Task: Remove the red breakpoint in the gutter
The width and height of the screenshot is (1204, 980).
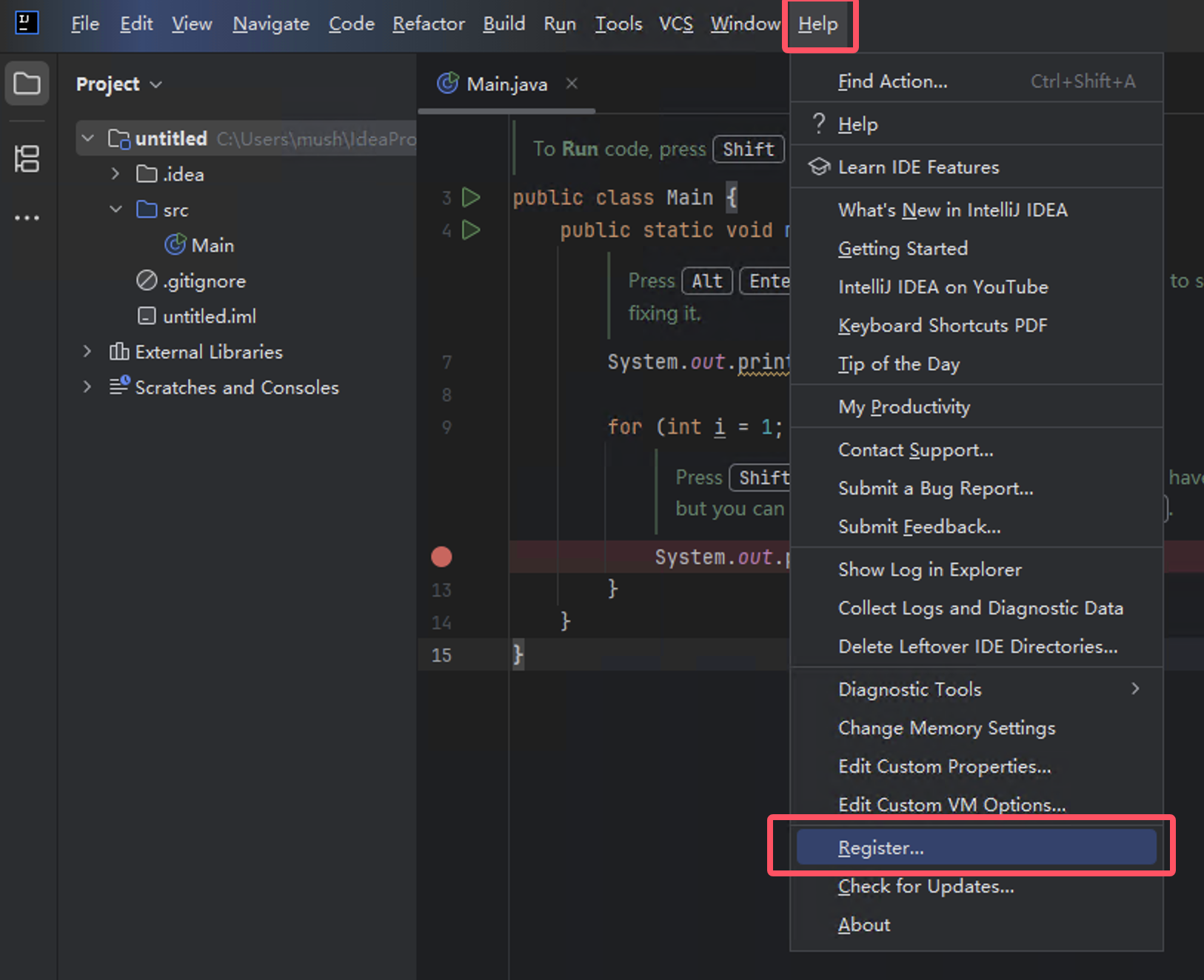Action: click(x=441, y=557)
